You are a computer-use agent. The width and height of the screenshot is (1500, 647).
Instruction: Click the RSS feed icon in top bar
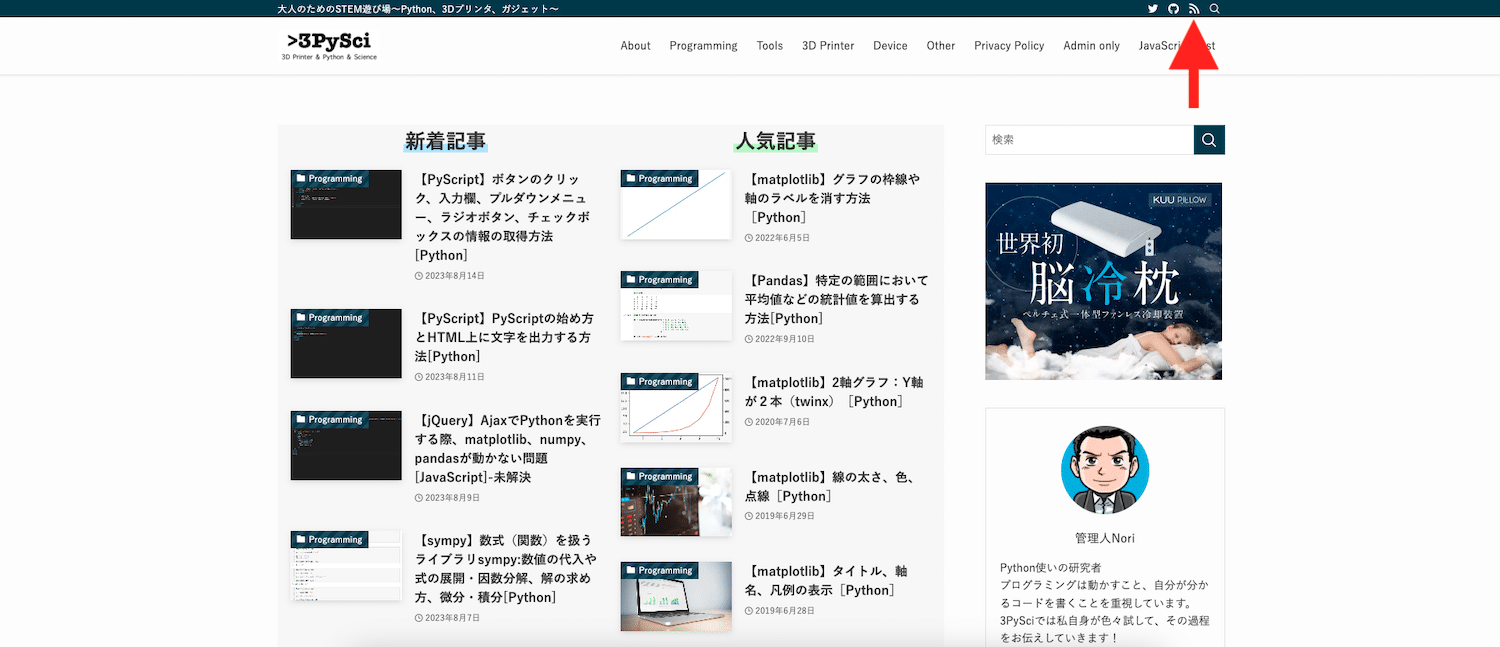[x=1194, y=9]
